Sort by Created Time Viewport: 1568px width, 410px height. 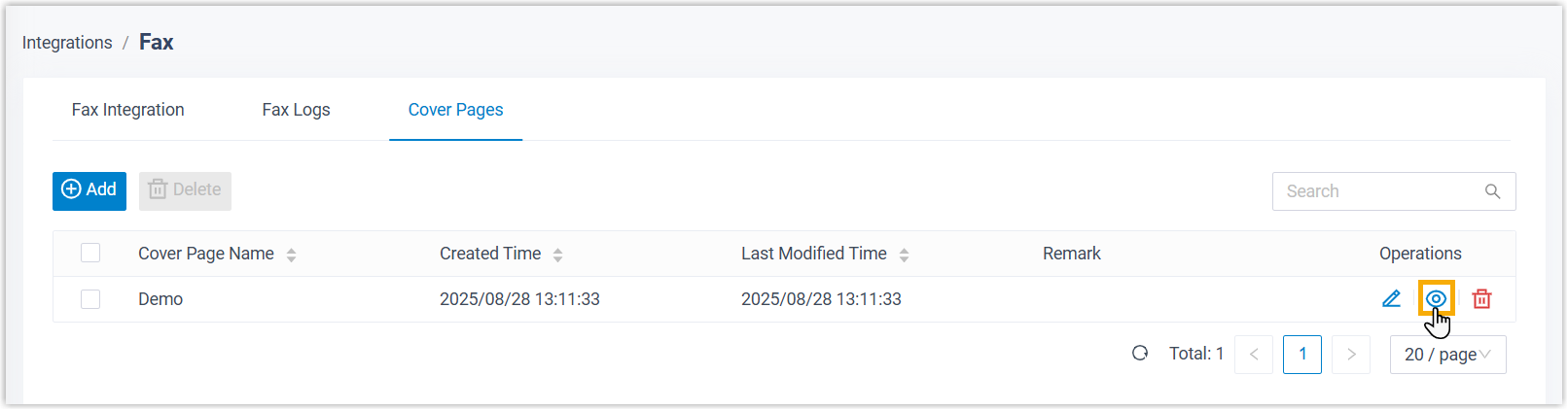[557, 255]
